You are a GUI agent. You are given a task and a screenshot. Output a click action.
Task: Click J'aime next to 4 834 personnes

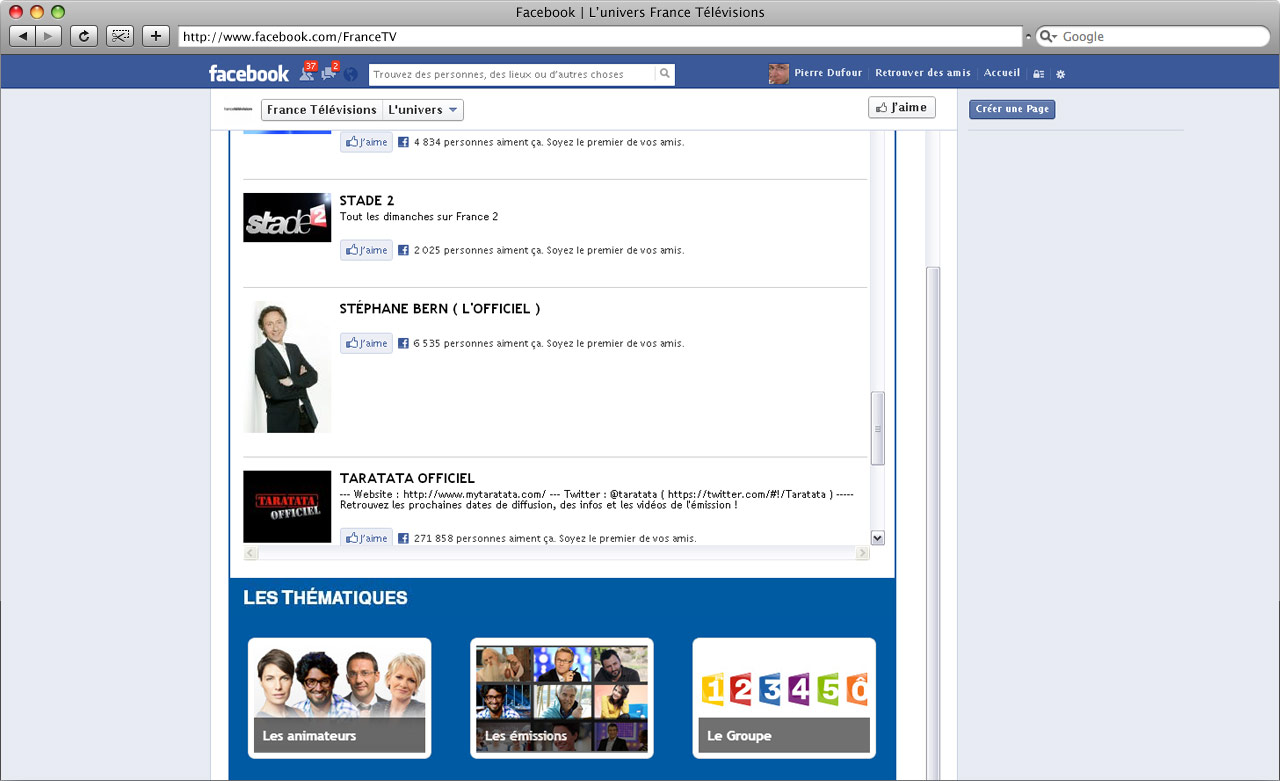coord(366,142)
